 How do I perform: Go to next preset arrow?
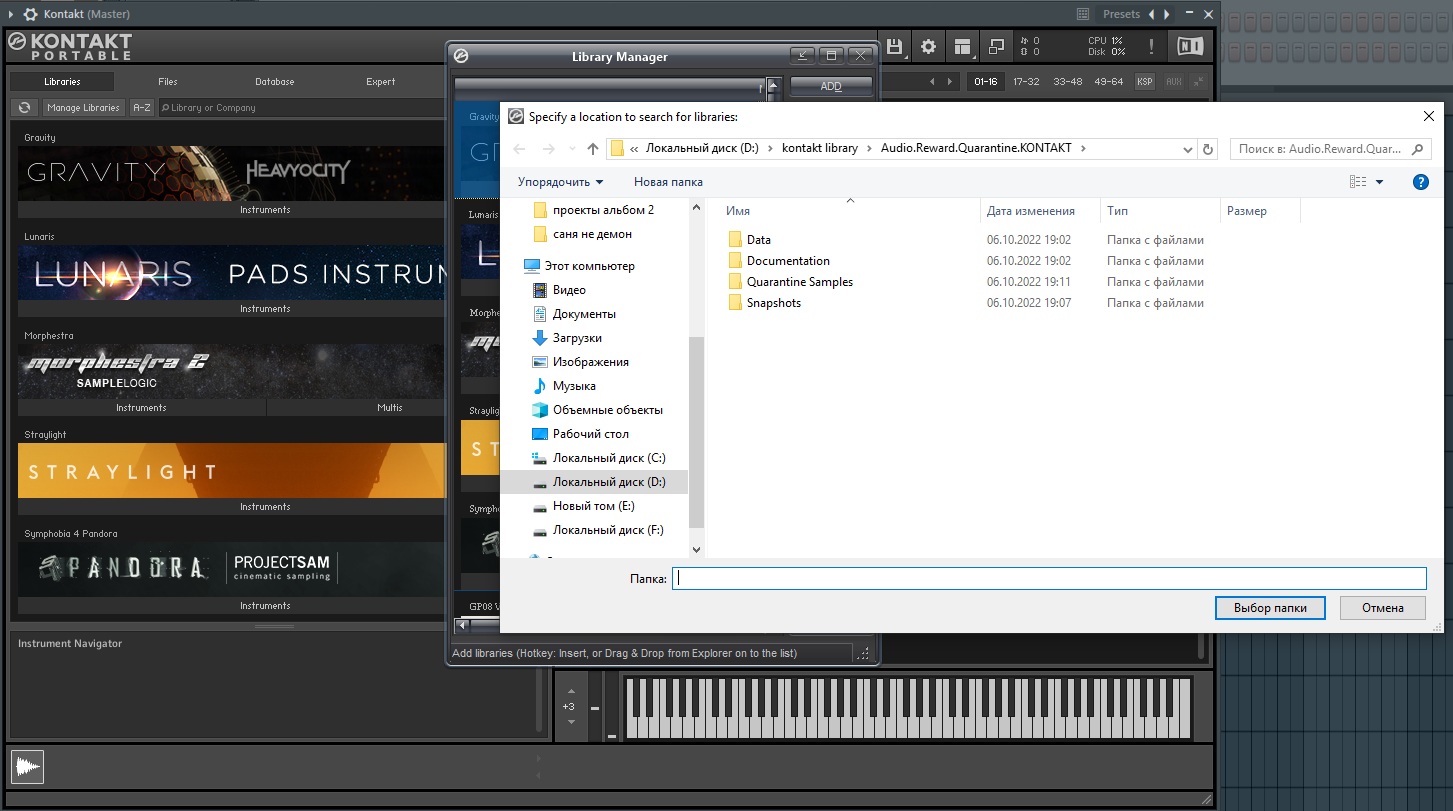[1166, 14]
